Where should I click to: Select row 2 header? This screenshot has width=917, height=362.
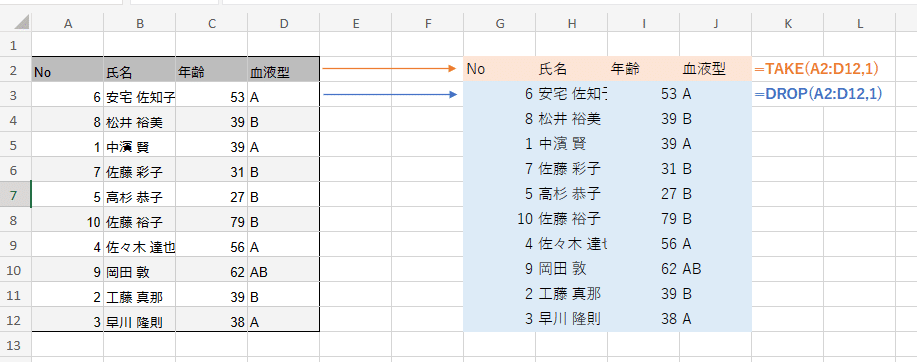(x=16, y=70)
